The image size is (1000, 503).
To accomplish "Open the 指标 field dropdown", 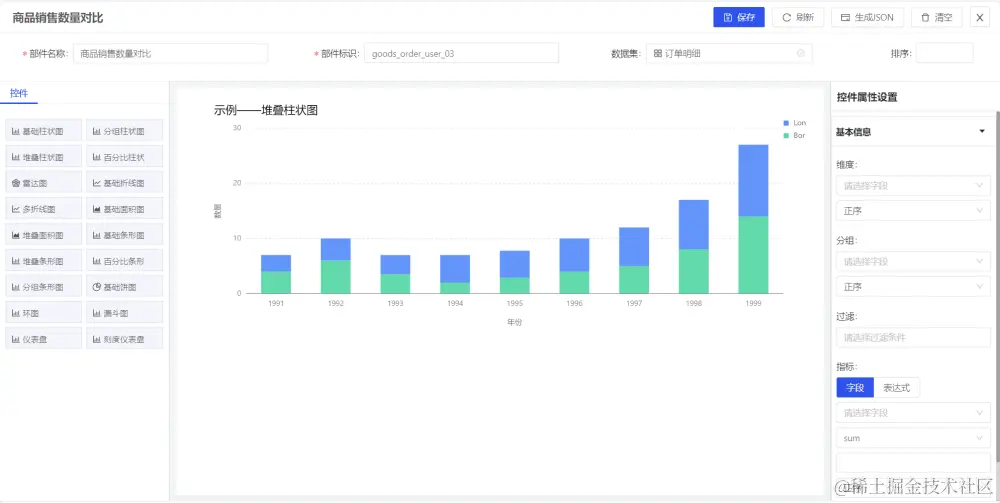I will (913, 413).
